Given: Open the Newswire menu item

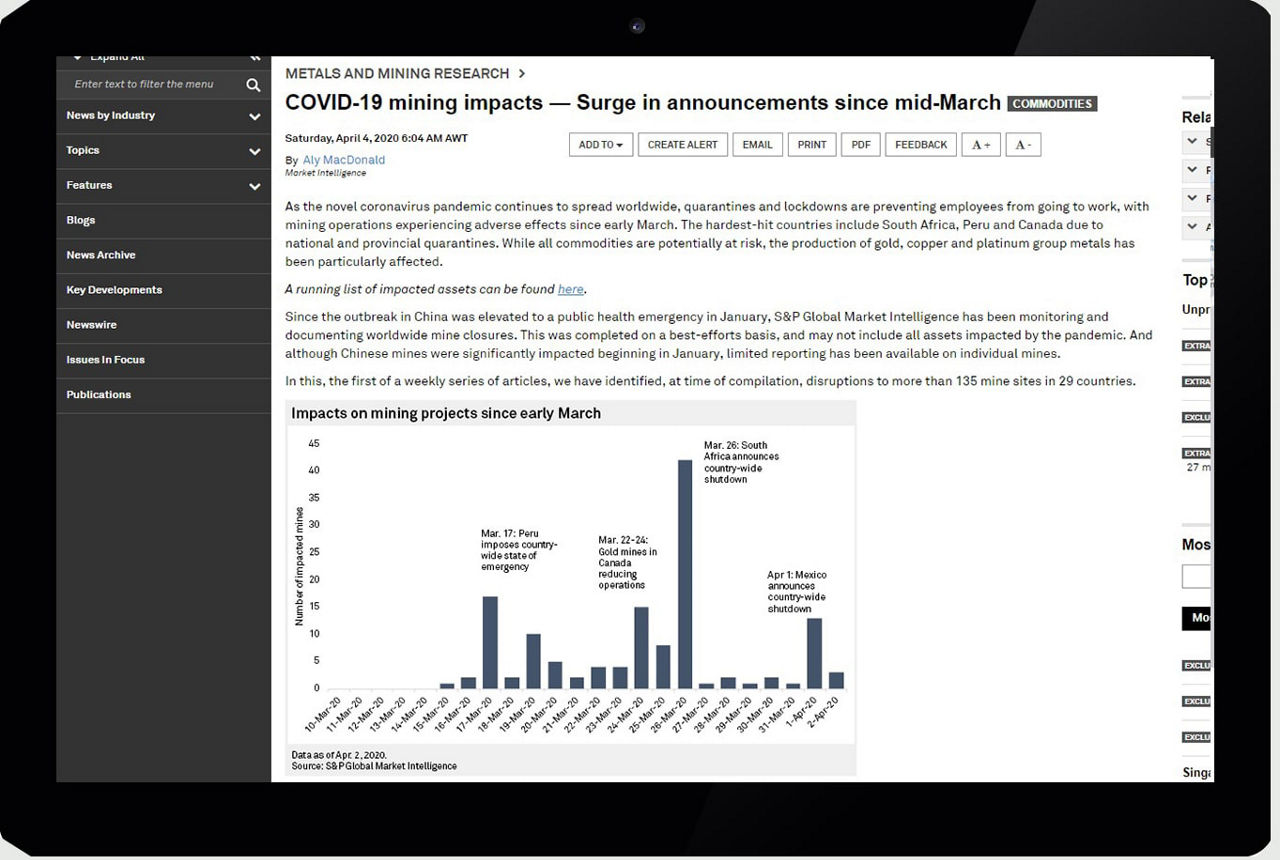Looking at the screenshot, I should pos(91,325).
